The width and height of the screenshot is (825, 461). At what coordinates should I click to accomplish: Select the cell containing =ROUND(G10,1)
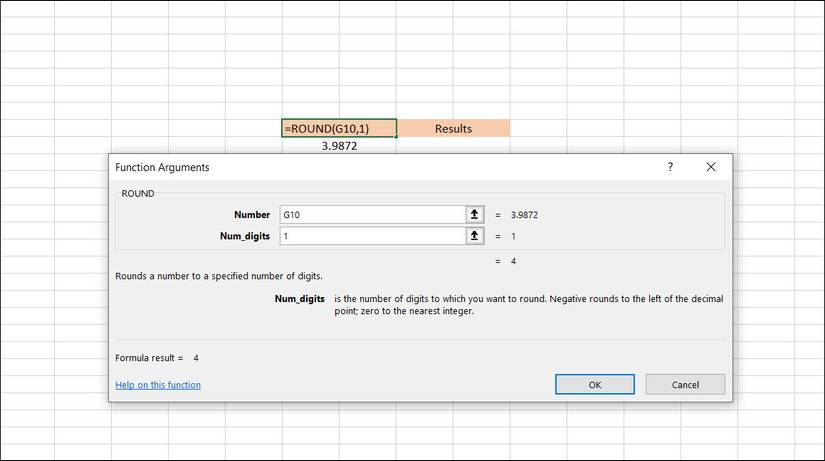click(x=339, y=128)
